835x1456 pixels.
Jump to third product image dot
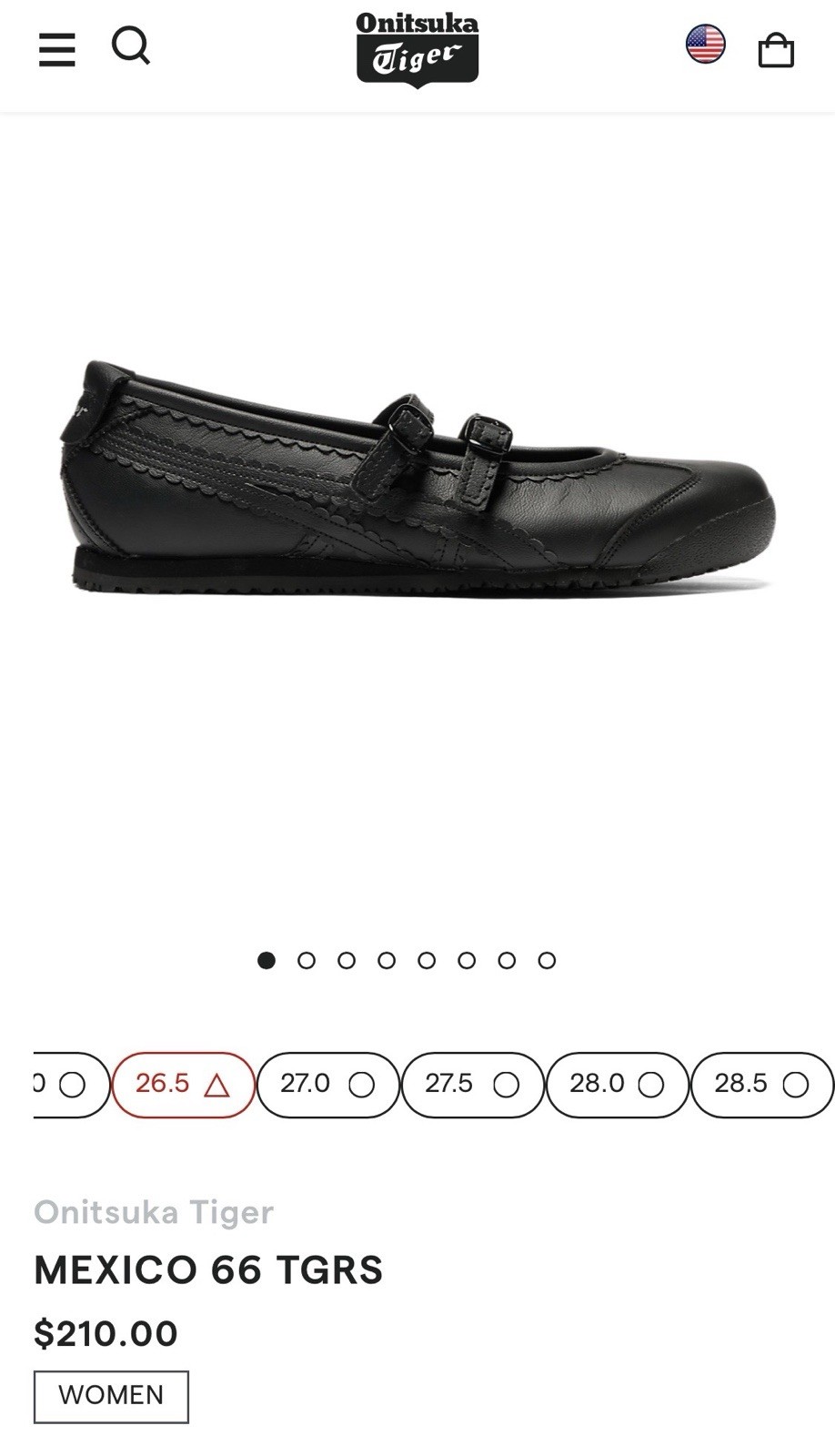pos(347,960)
